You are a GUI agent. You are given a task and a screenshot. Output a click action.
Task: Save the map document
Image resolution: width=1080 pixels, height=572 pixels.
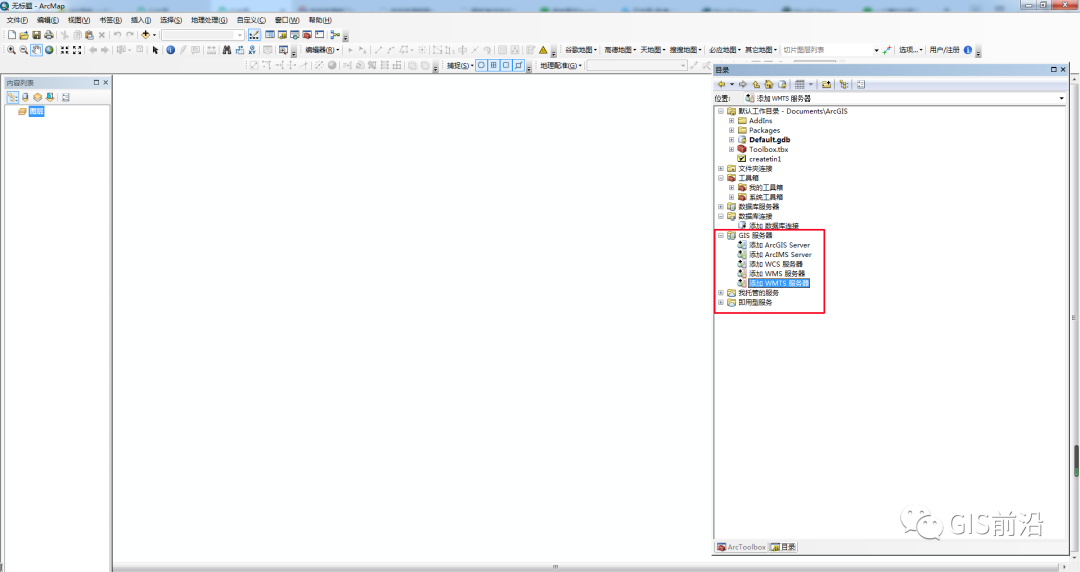37,35
